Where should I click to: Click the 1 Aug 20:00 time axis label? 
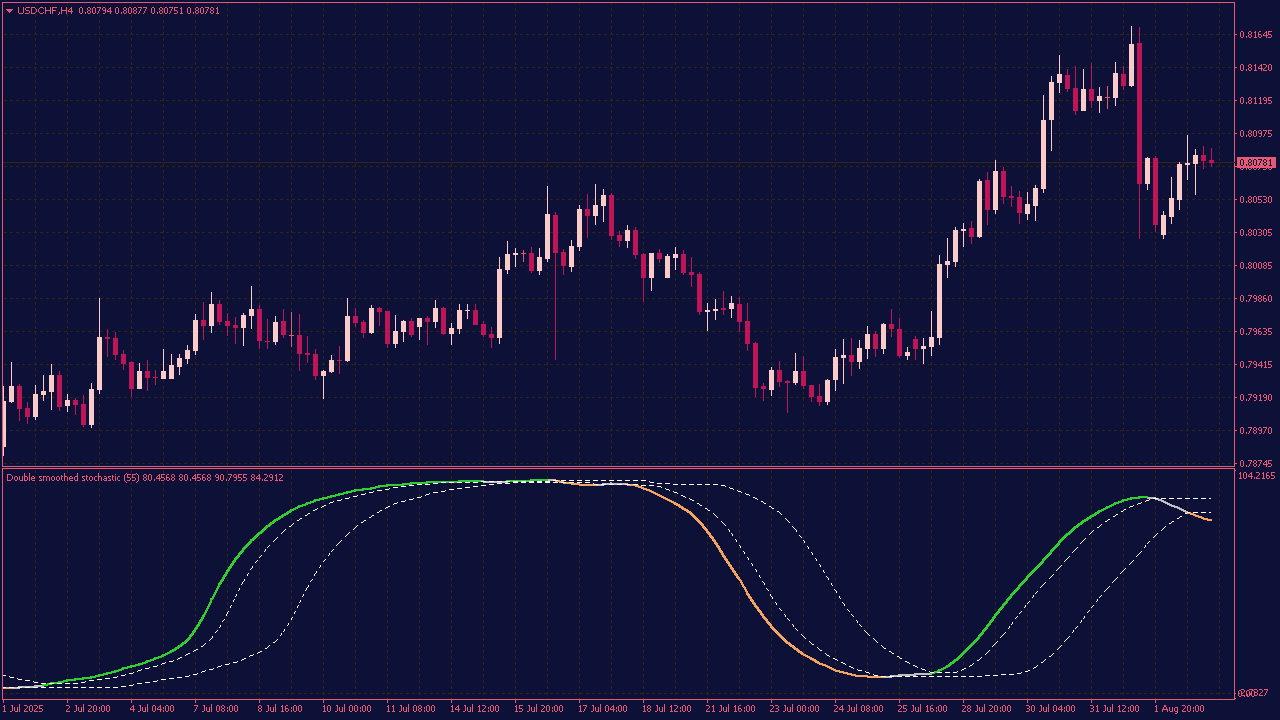click(x=1180, y=709)
